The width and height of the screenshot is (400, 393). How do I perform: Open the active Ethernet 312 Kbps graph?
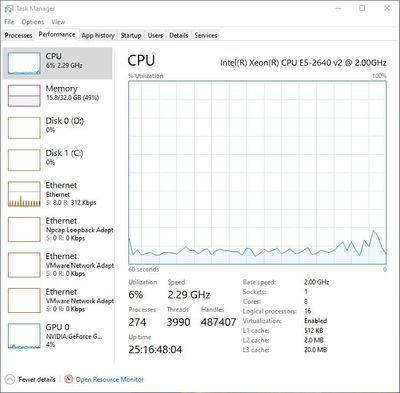click(x=24, y=194)
